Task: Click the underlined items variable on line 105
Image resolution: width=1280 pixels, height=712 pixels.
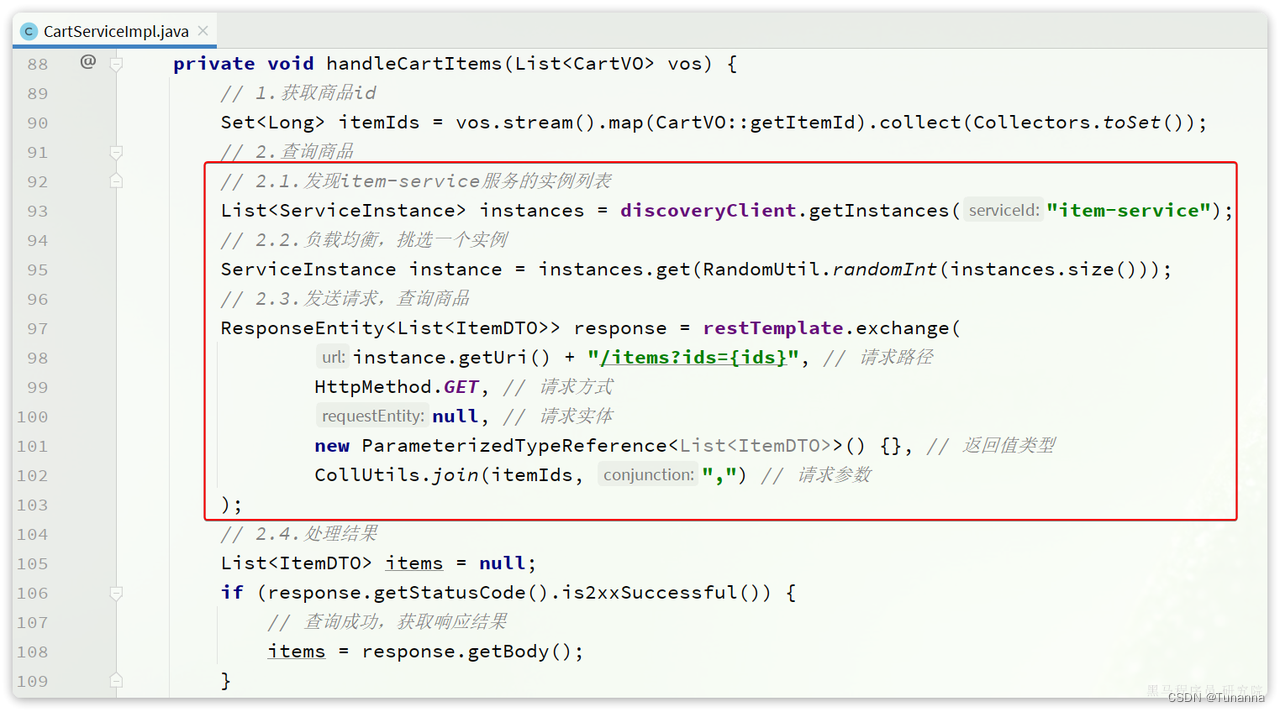Action: tap(414, 563)
